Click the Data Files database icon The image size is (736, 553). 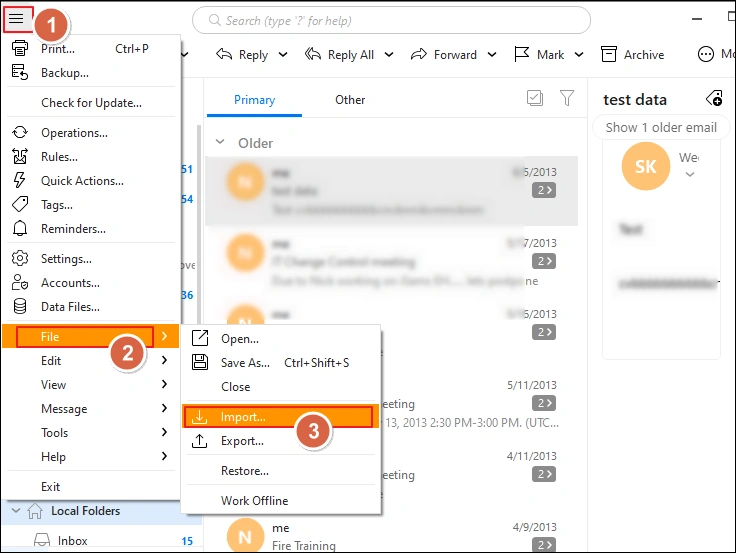click(x=20, y=306)
